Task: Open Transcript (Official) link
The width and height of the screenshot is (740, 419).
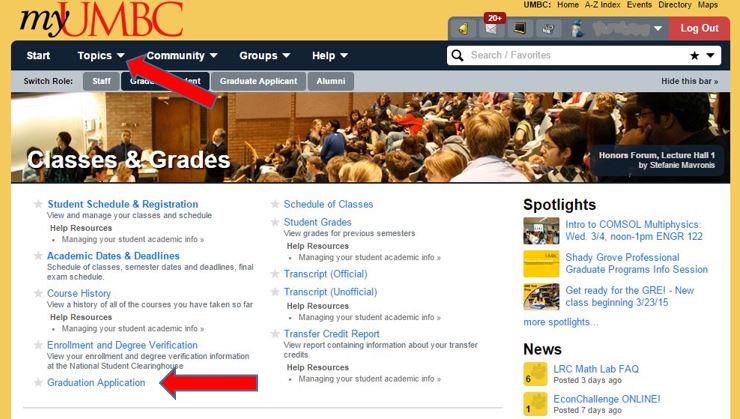Action: 326,274
